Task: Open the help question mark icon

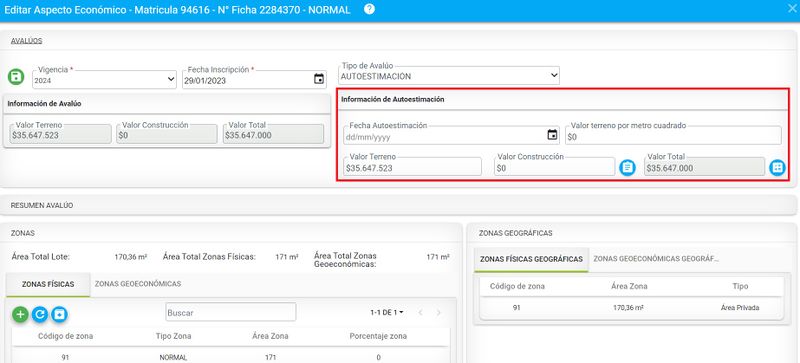Action: [x=369, y=10]
